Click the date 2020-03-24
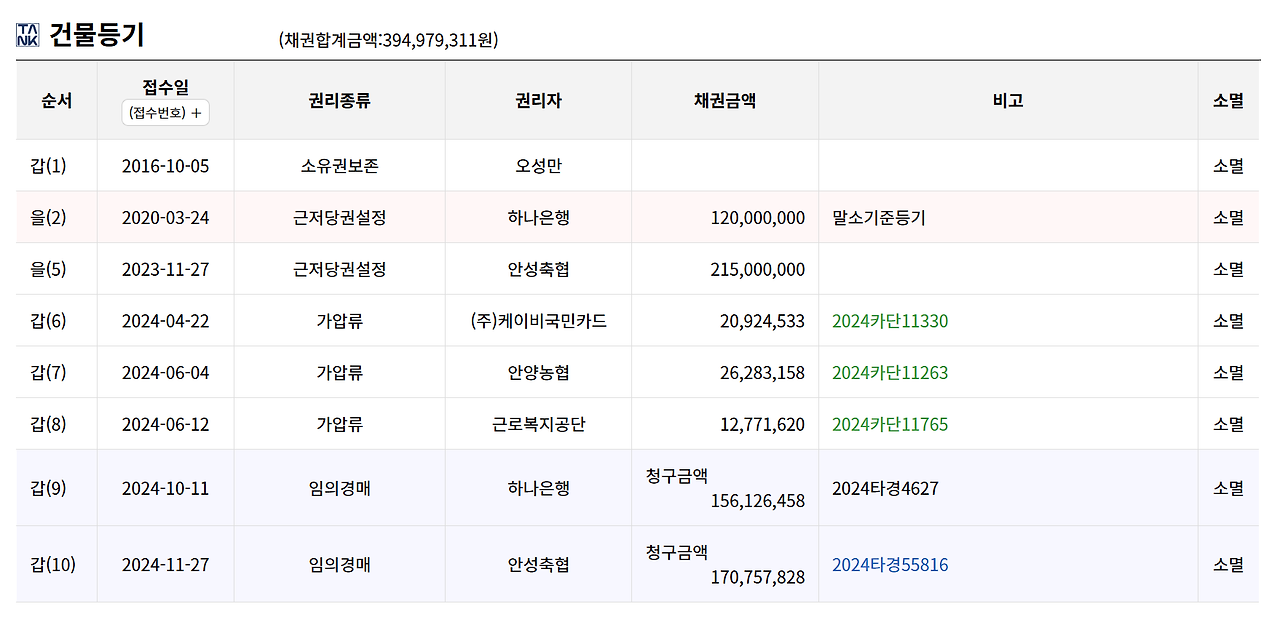This screenshot has height=617, width=1280. click(166, 217)
